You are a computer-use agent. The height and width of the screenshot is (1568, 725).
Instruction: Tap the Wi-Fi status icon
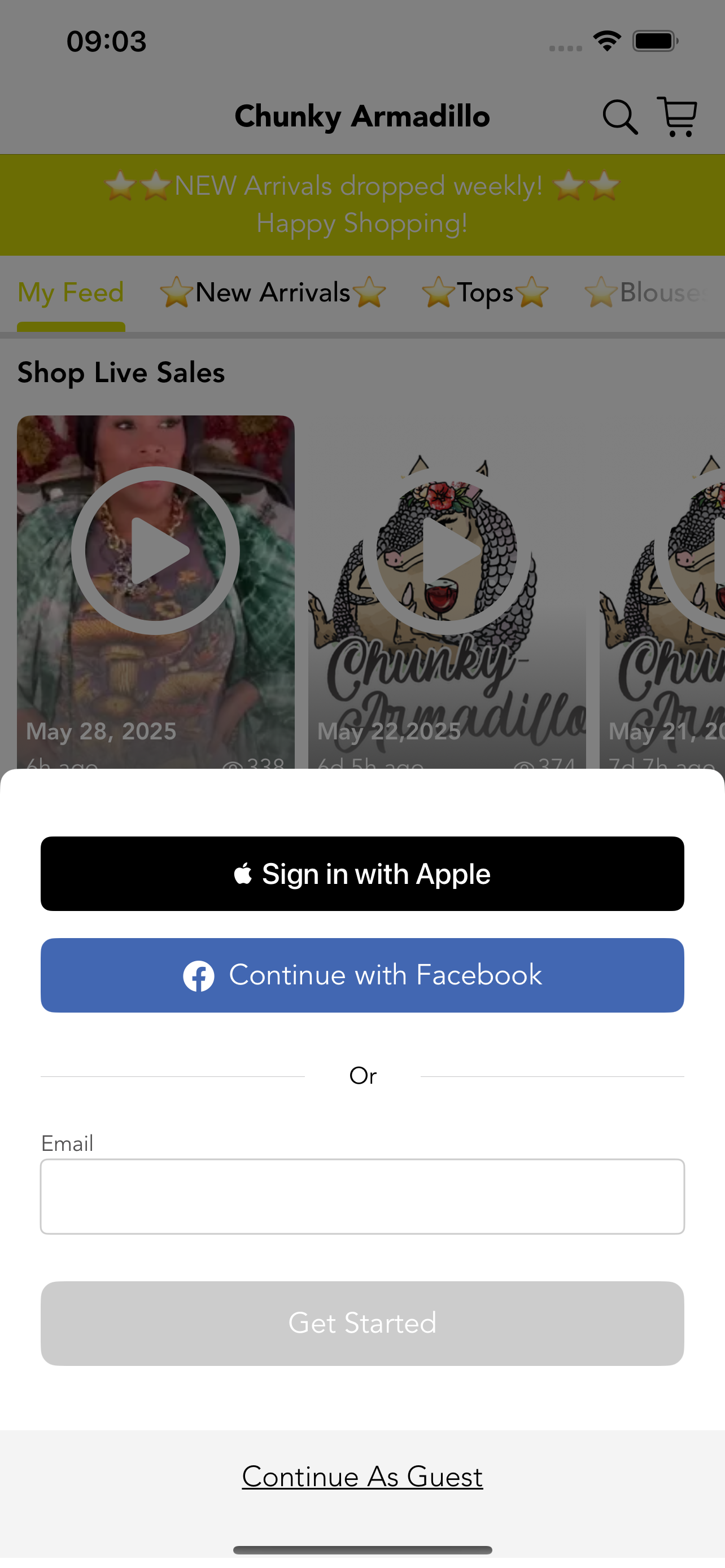[607, 41]
